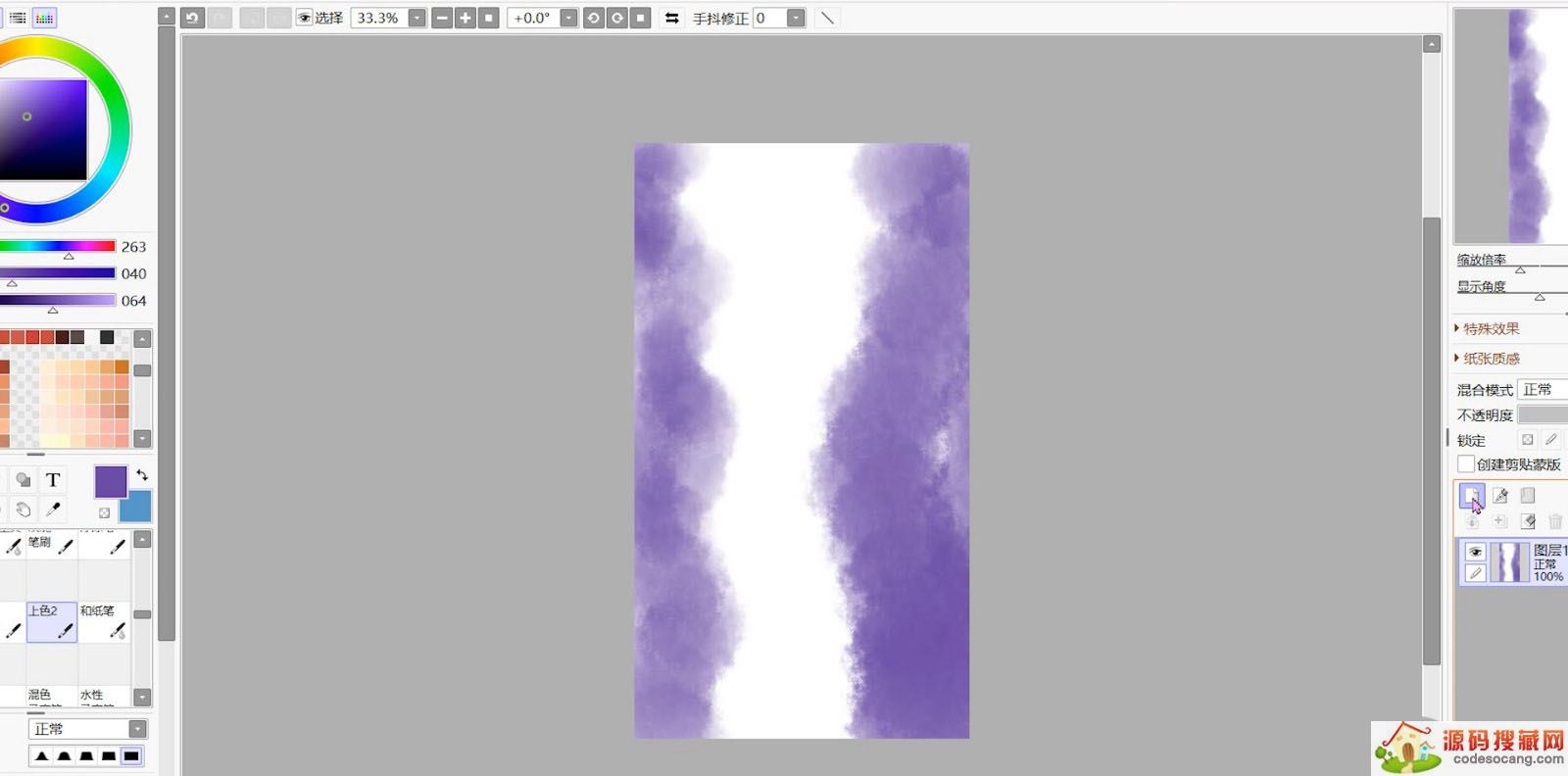Select the Text tool

pyautogui.click(x=53, y=479)
